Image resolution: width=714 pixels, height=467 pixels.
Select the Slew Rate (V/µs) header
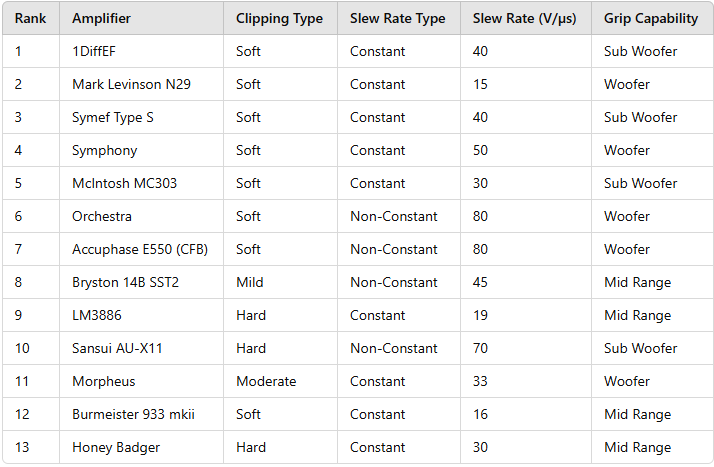[525, 18]
